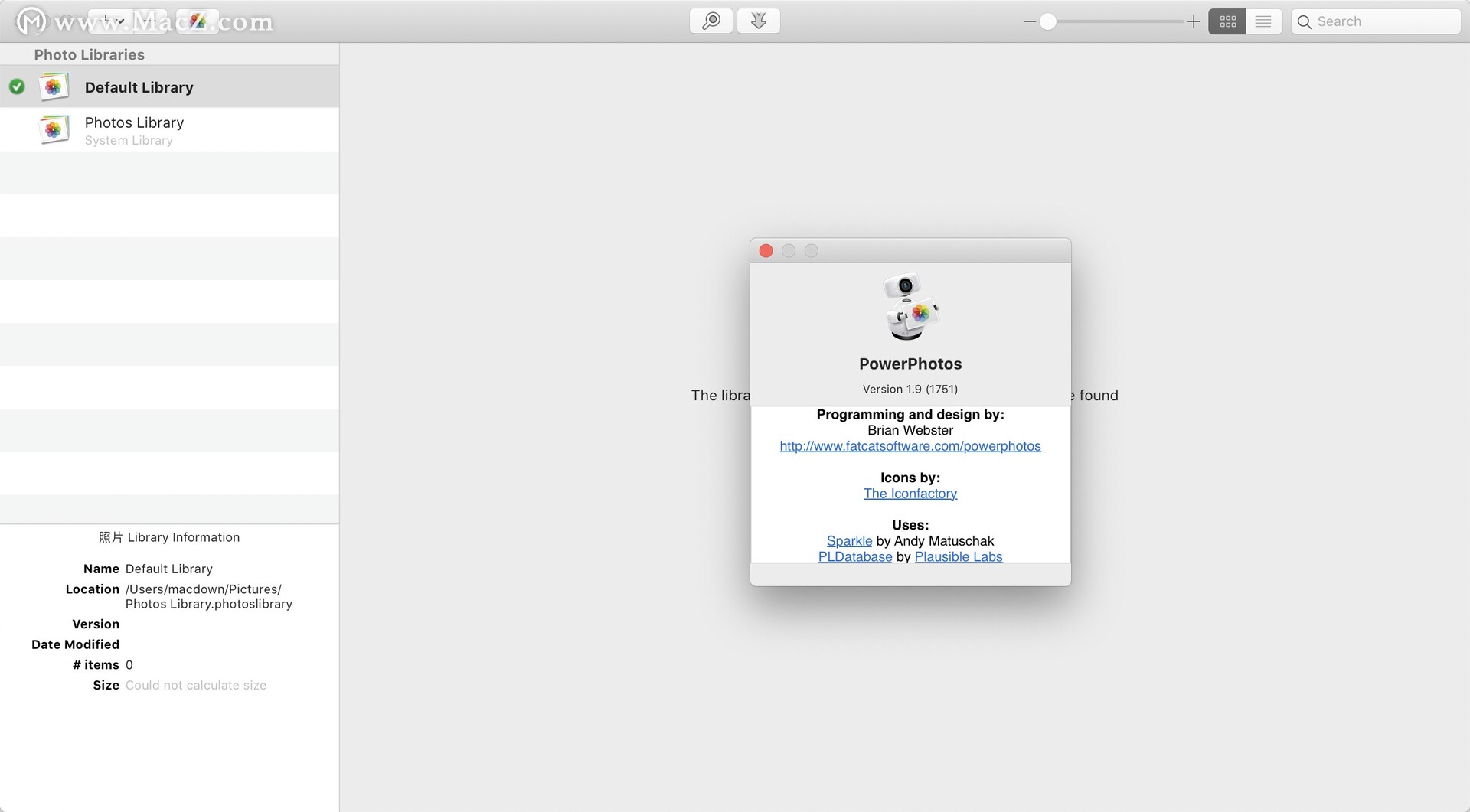Screen dimensions: 1470x812
Task: Open The Iconfactory link
Action: (910, 494)
